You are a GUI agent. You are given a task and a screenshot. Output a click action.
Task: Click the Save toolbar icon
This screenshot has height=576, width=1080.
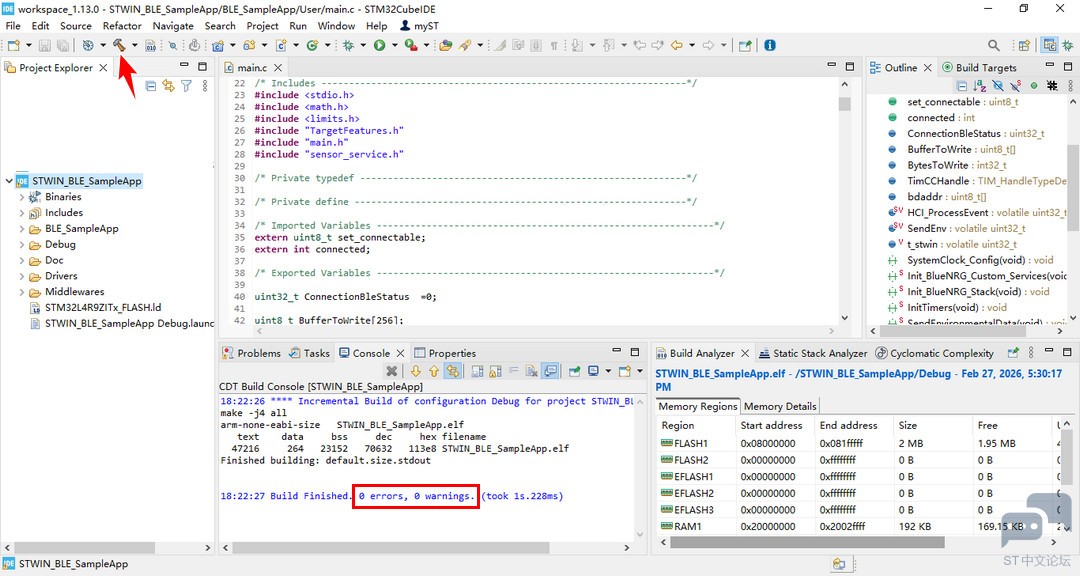(x=45, y=45)
